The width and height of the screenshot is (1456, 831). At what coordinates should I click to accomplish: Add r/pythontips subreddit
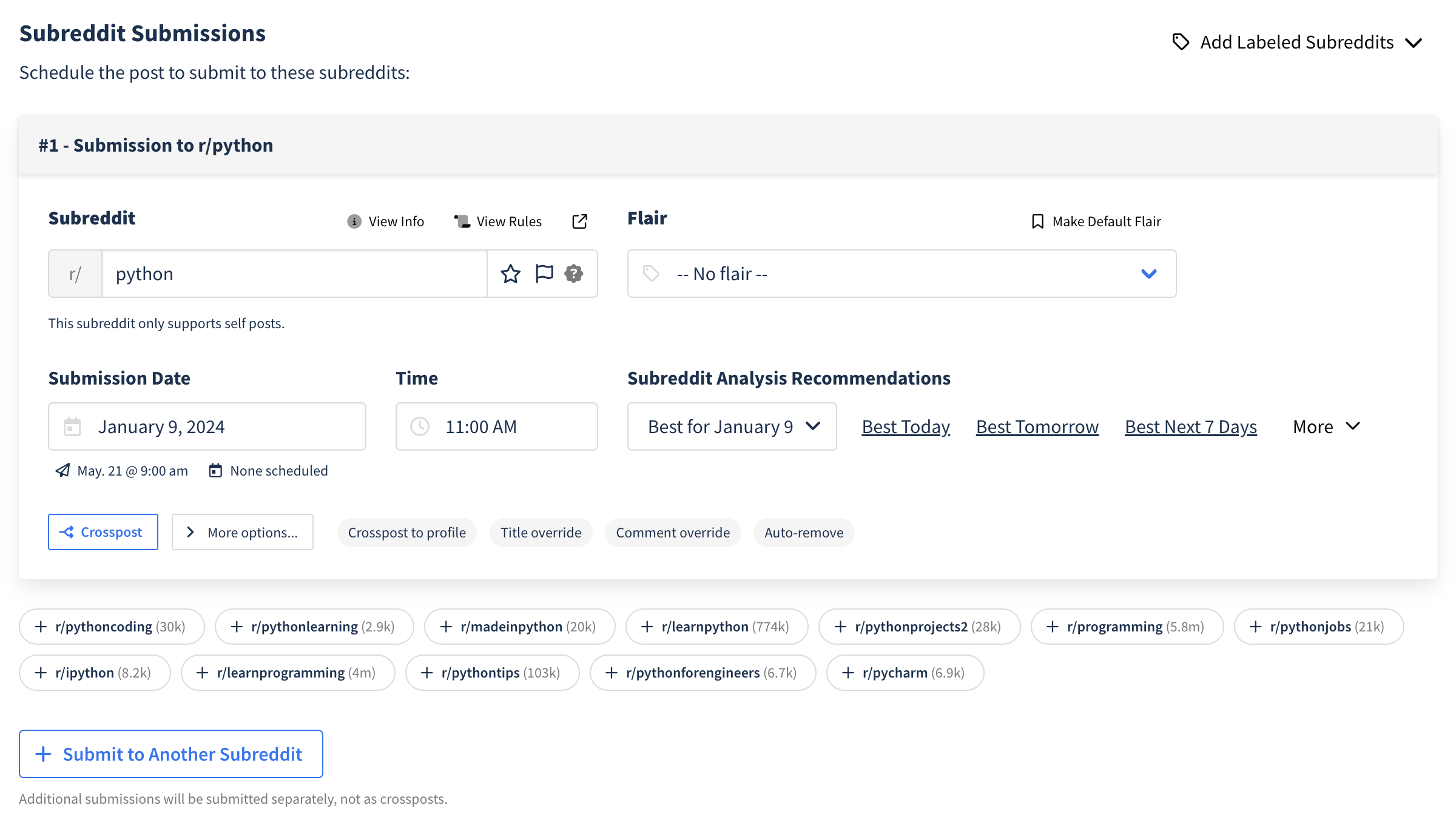(x=492, y=673)
